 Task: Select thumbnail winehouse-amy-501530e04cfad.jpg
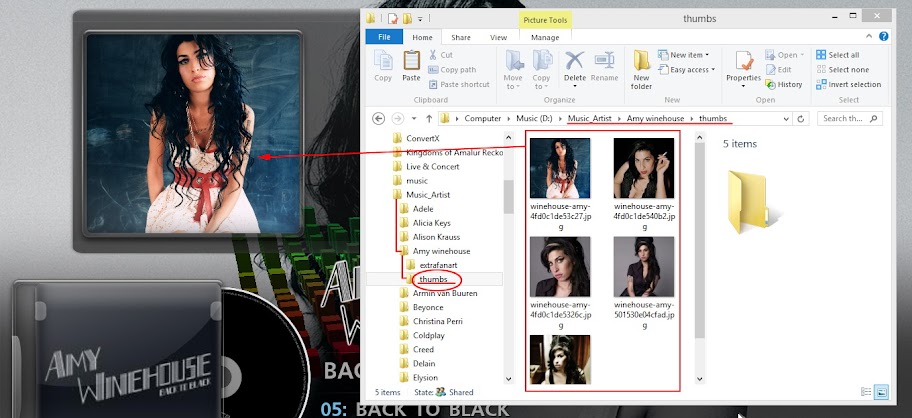click(644, 283)
